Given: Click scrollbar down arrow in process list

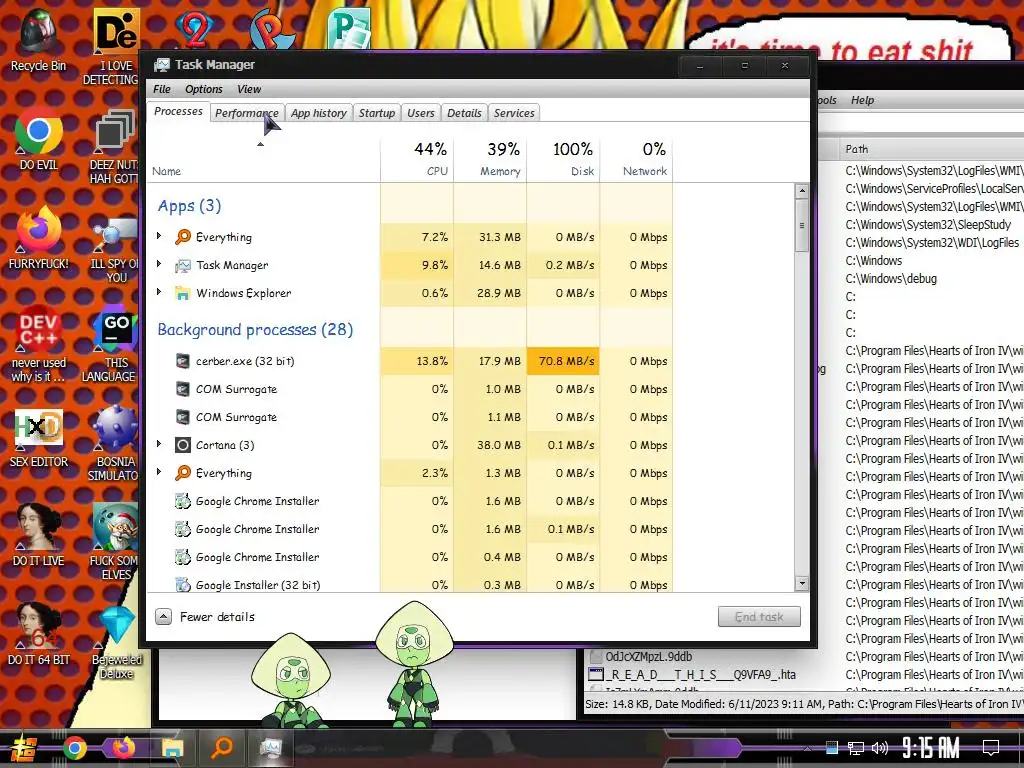Looking at the screenshot, I should click(x=802, y=583).
